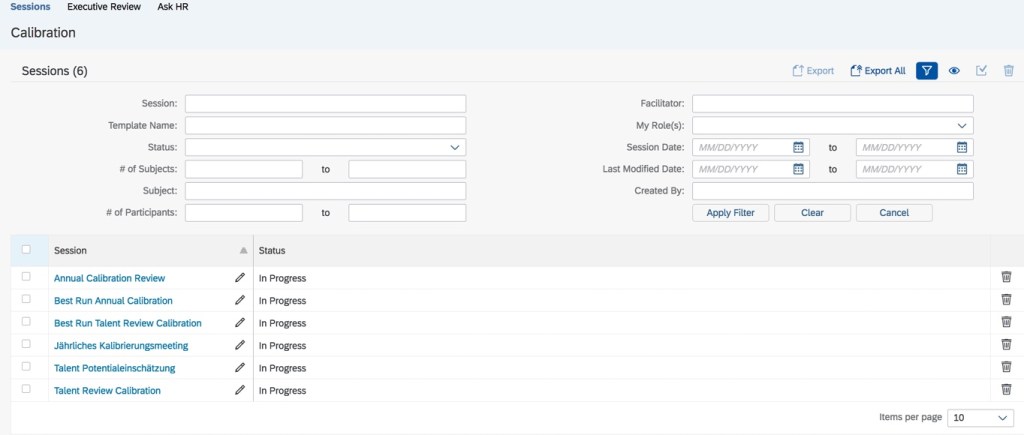Screen dimensions: 1024x435
Task: Click the filter funnel icon in toolbar
Action: coord(927,70)
